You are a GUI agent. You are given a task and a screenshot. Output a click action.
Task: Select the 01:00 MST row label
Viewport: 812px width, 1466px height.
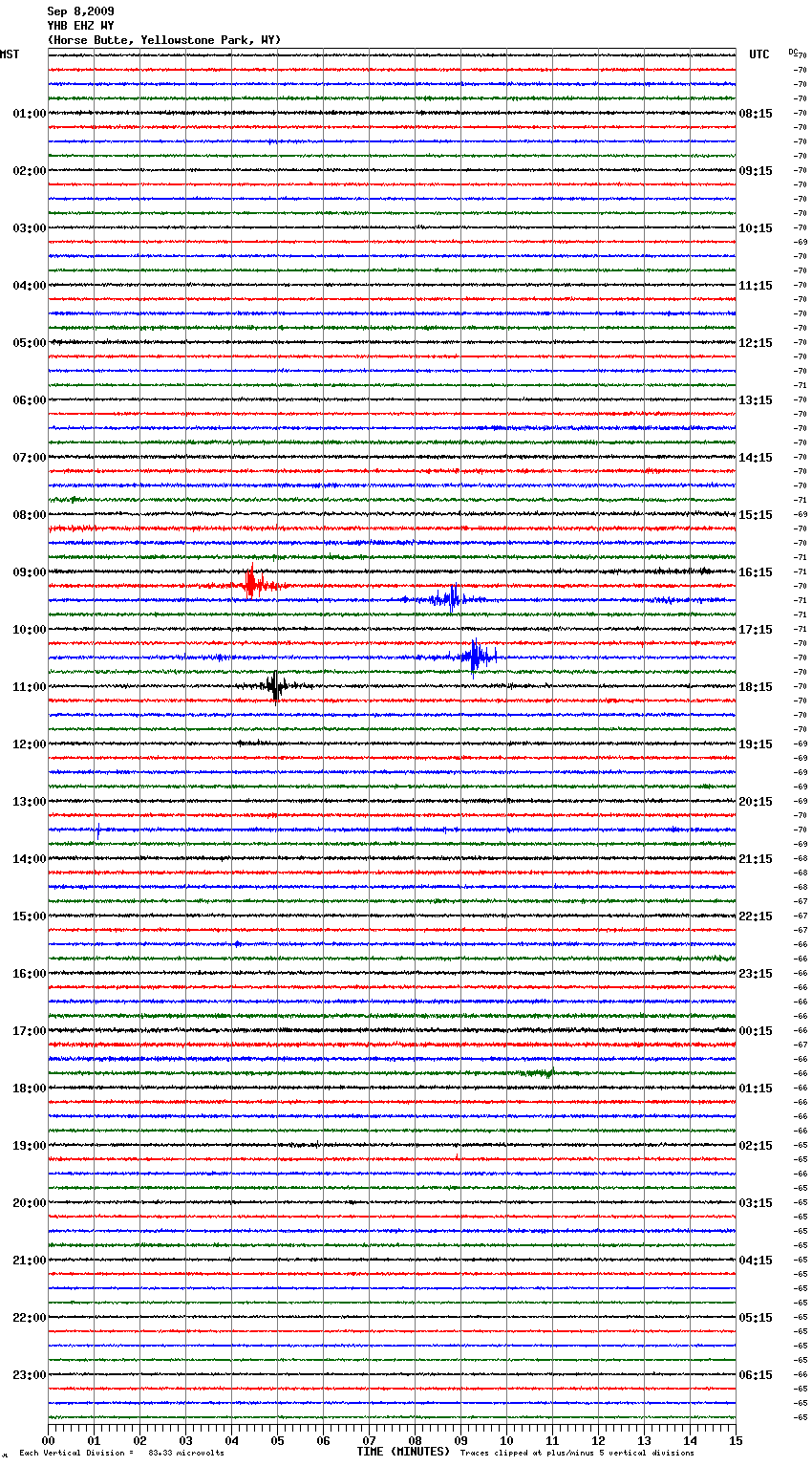click(29, 114)
